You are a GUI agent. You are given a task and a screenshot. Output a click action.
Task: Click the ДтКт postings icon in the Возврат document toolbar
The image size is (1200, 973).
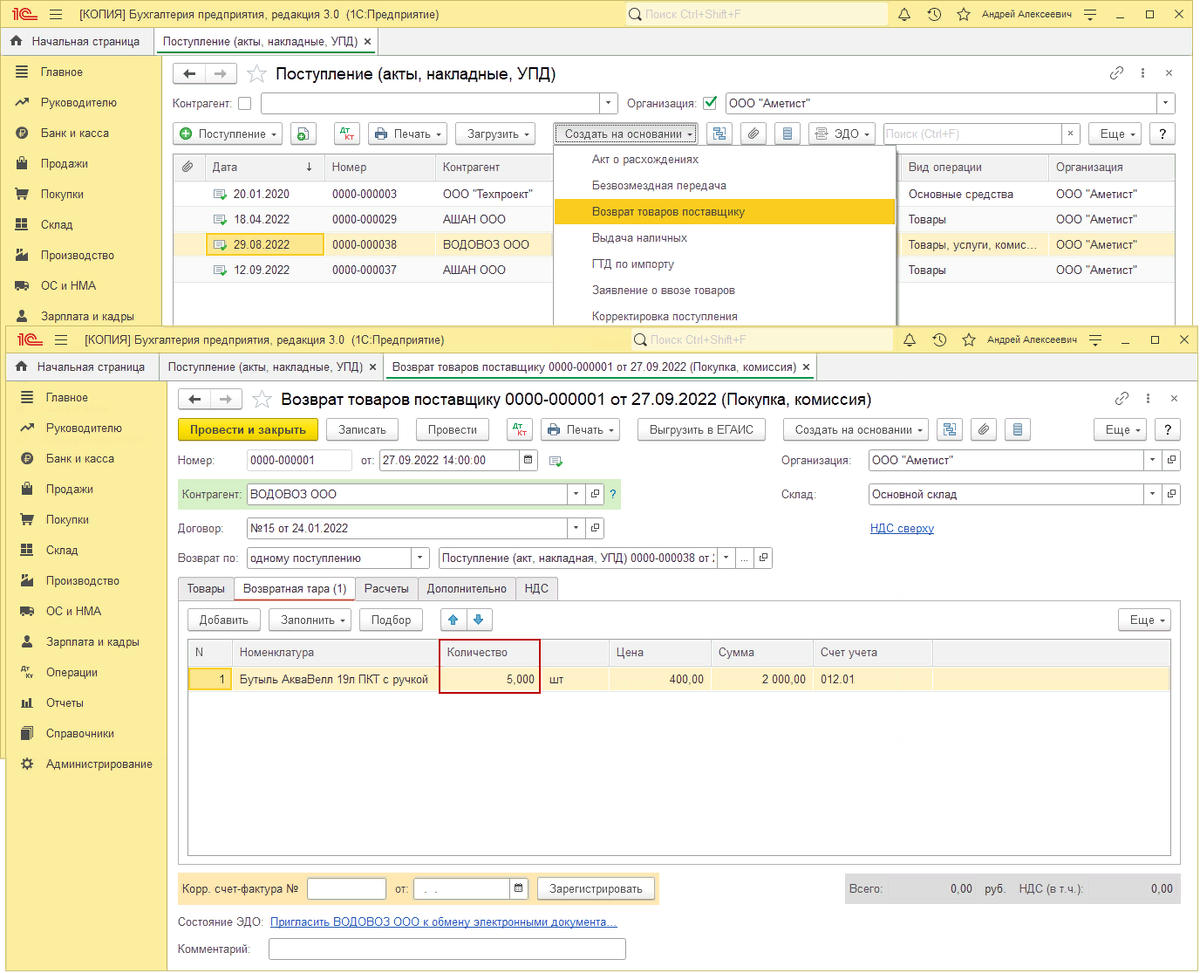click(x=519, y=429)
